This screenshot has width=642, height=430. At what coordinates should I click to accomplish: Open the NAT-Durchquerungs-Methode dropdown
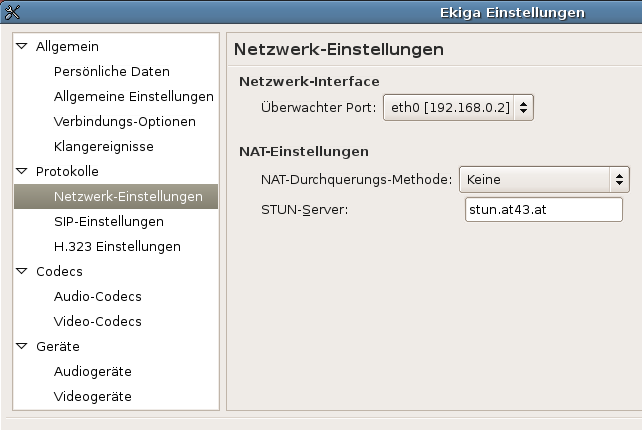543,180
